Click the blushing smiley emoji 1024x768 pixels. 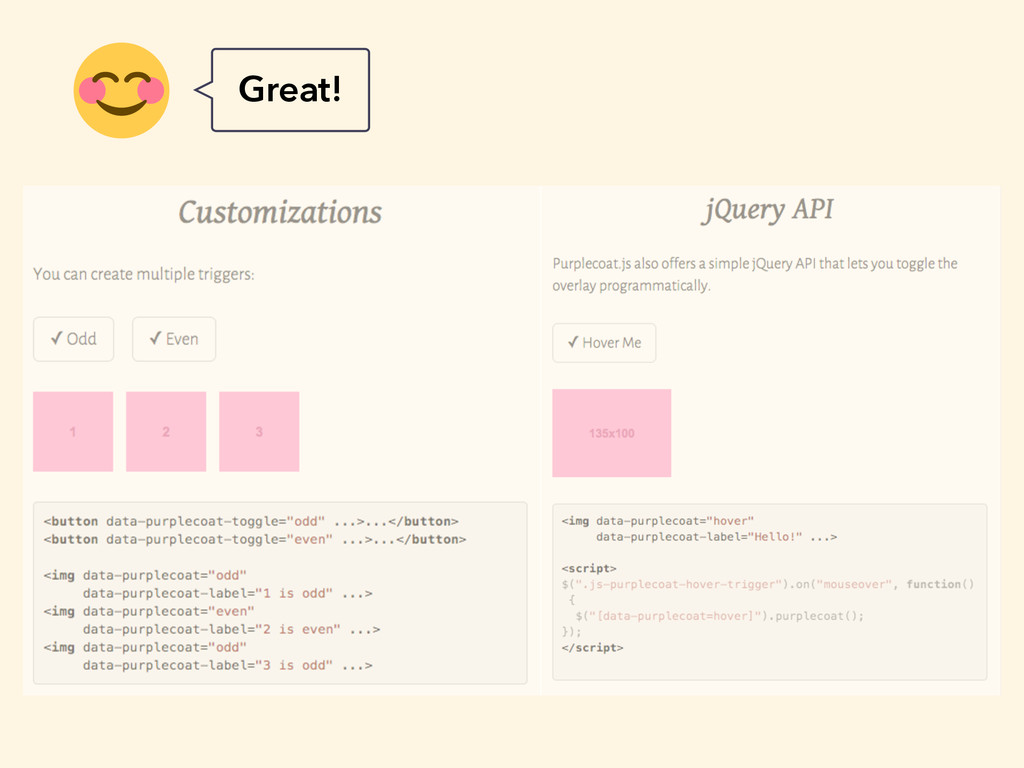coord(121,90)
